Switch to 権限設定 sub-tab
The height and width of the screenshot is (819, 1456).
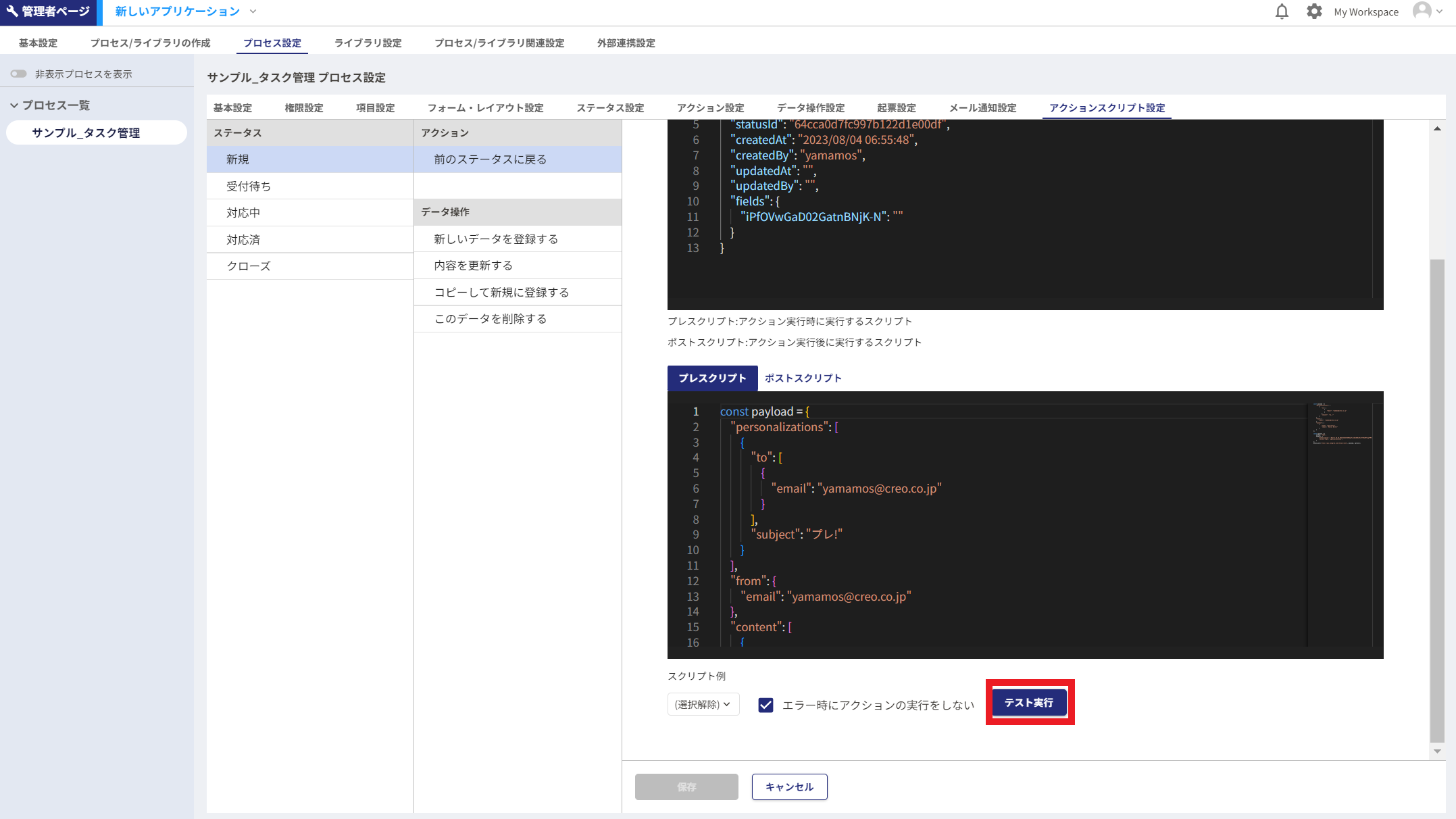coord(304,107)
